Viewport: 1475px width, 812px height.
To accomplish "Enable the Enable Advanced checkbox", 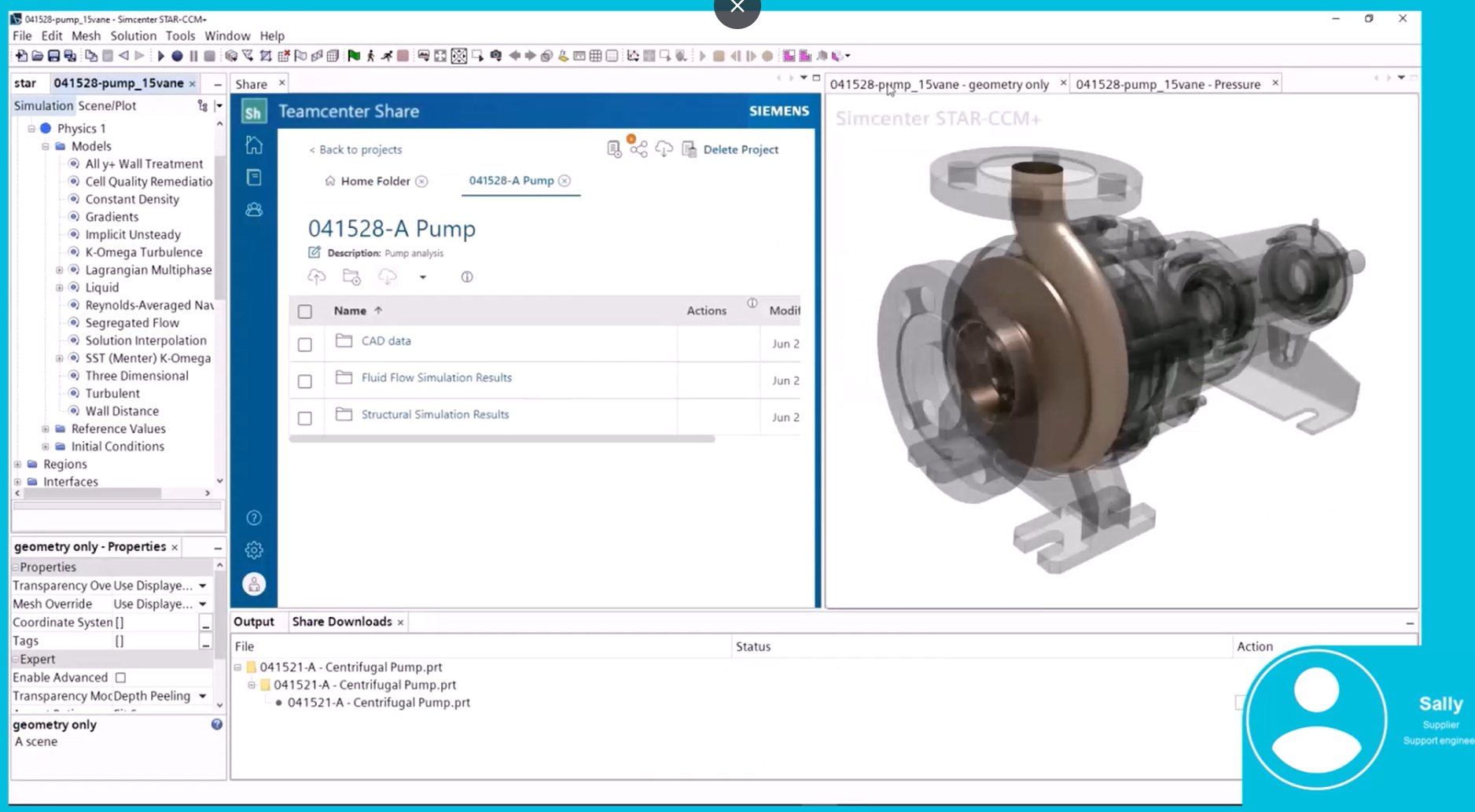I will (x=120, y=677).
